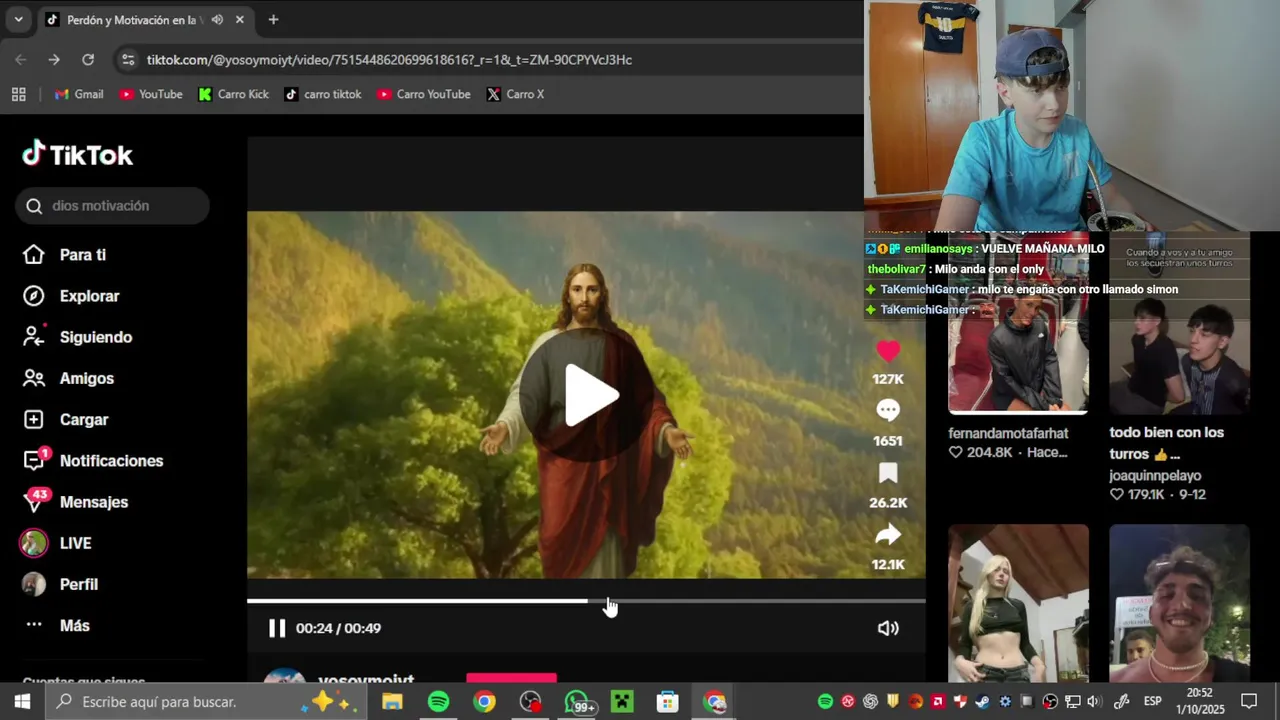1280x720 pixels.
Task: Open joaquinnpelayo profile link
Action: (1155, 476)
